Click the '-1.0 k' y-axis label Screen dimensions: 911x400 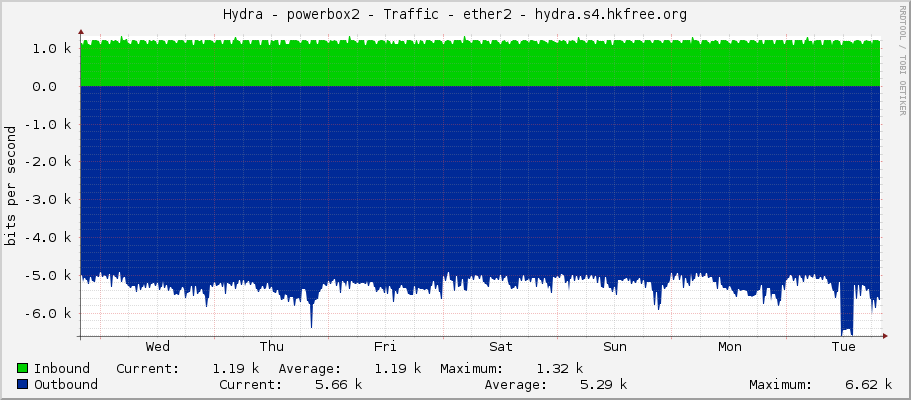(48, 124)
